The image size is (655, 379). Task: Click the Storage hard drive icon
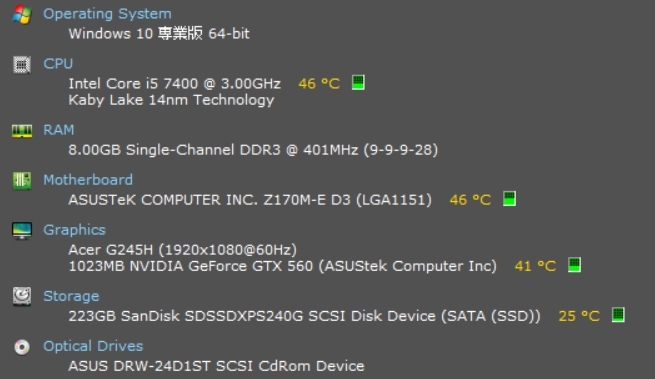coord(22,296)
